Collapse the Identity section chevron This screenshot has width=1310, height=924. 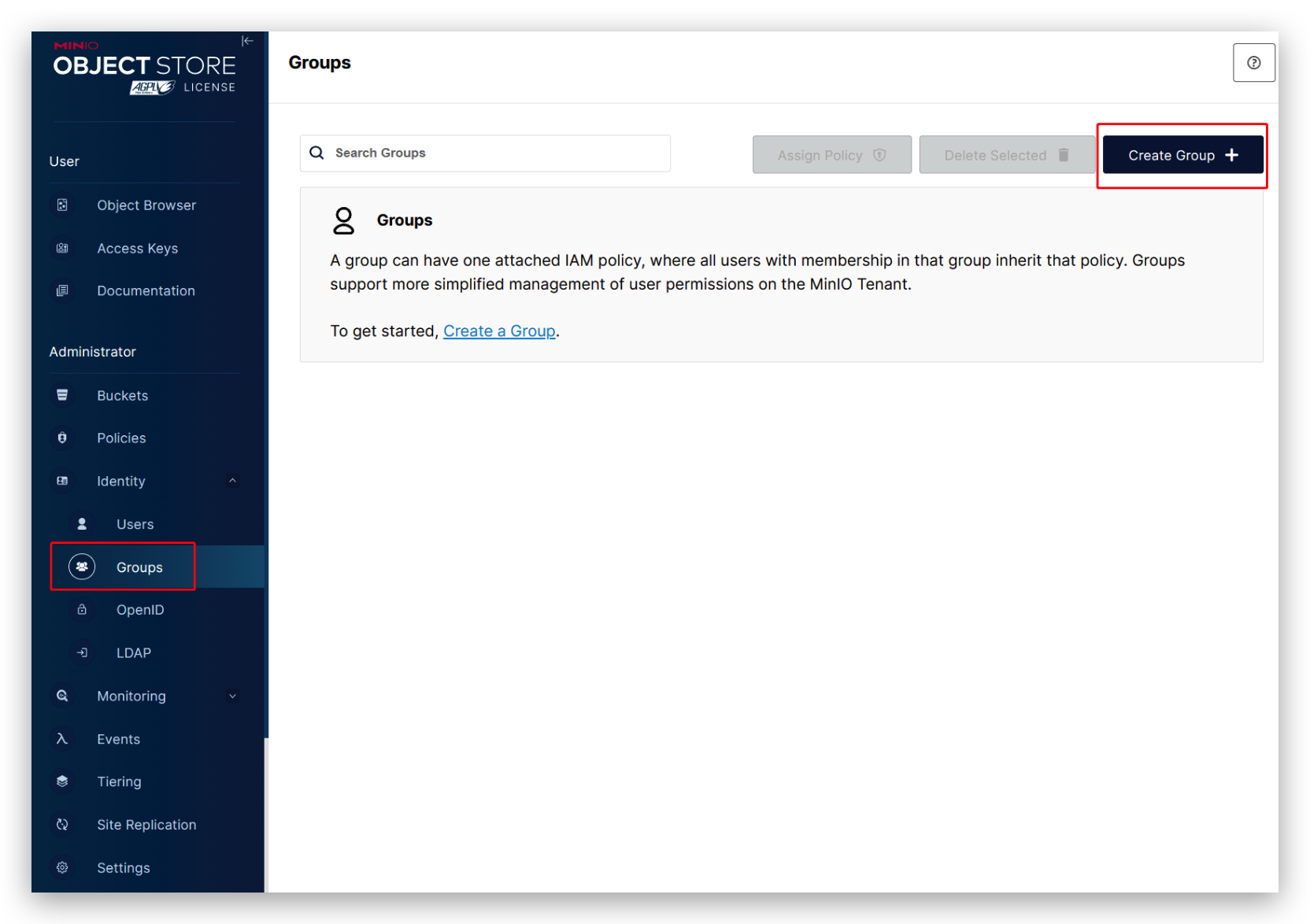(x=232, y=481)
